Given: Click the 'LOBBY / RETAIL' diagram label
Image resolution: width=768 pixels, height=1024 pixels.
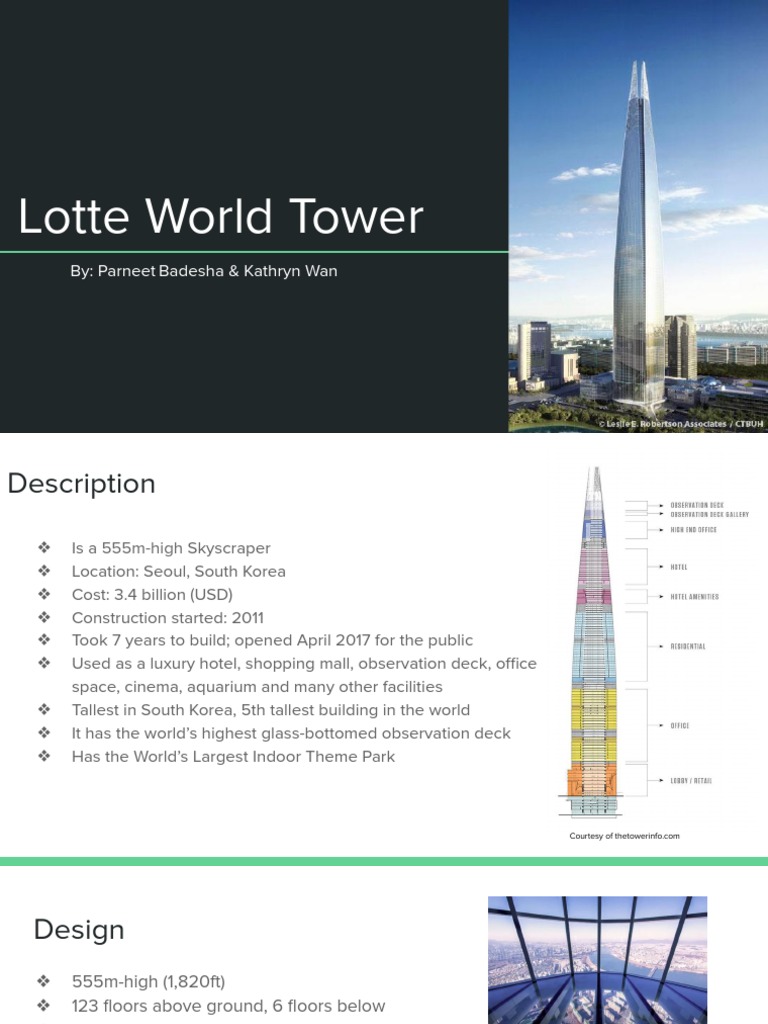Looking at the screenshot, I should pos(691,780).
